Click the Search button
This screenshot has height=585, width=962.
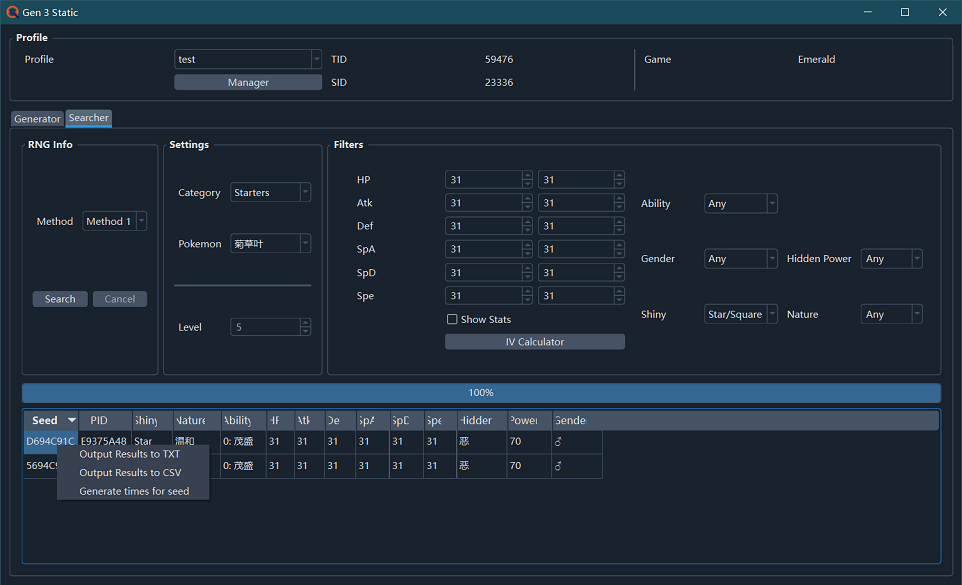point(60,299)
